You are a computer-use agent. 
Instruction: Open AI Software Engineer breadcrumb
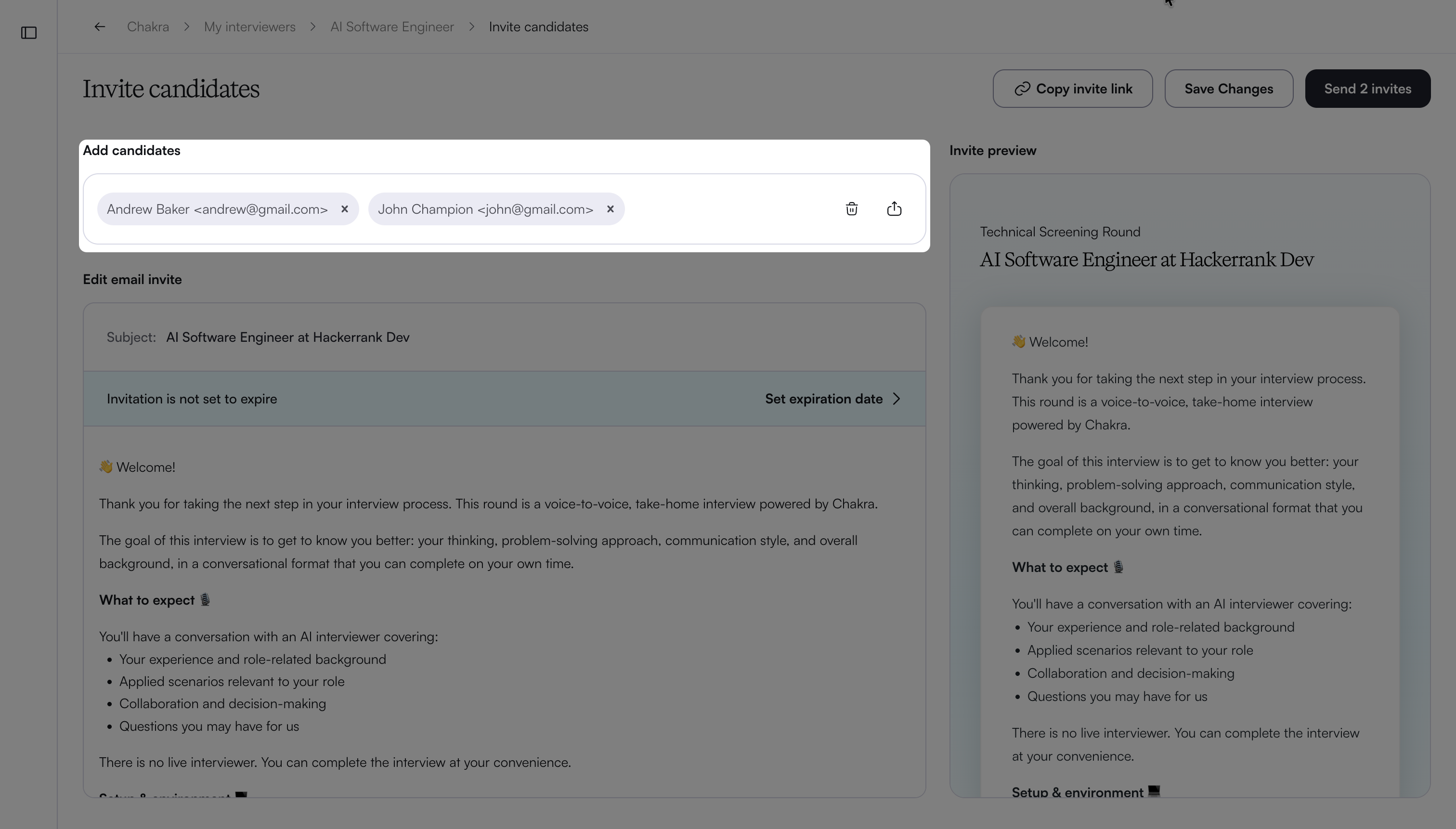pyautogui.click(x=392, y=27)
